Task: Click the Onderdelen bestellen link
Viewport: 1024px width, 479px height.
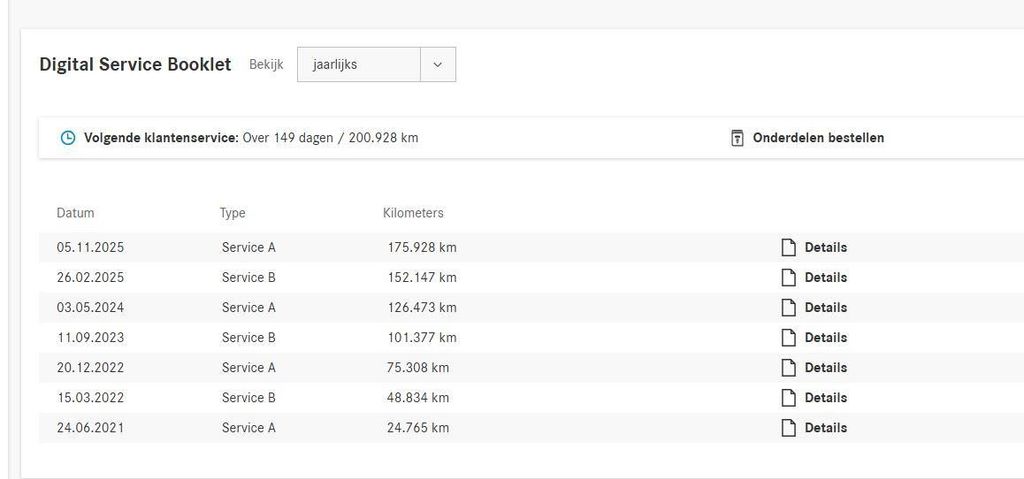Action: tap(818, 138)
